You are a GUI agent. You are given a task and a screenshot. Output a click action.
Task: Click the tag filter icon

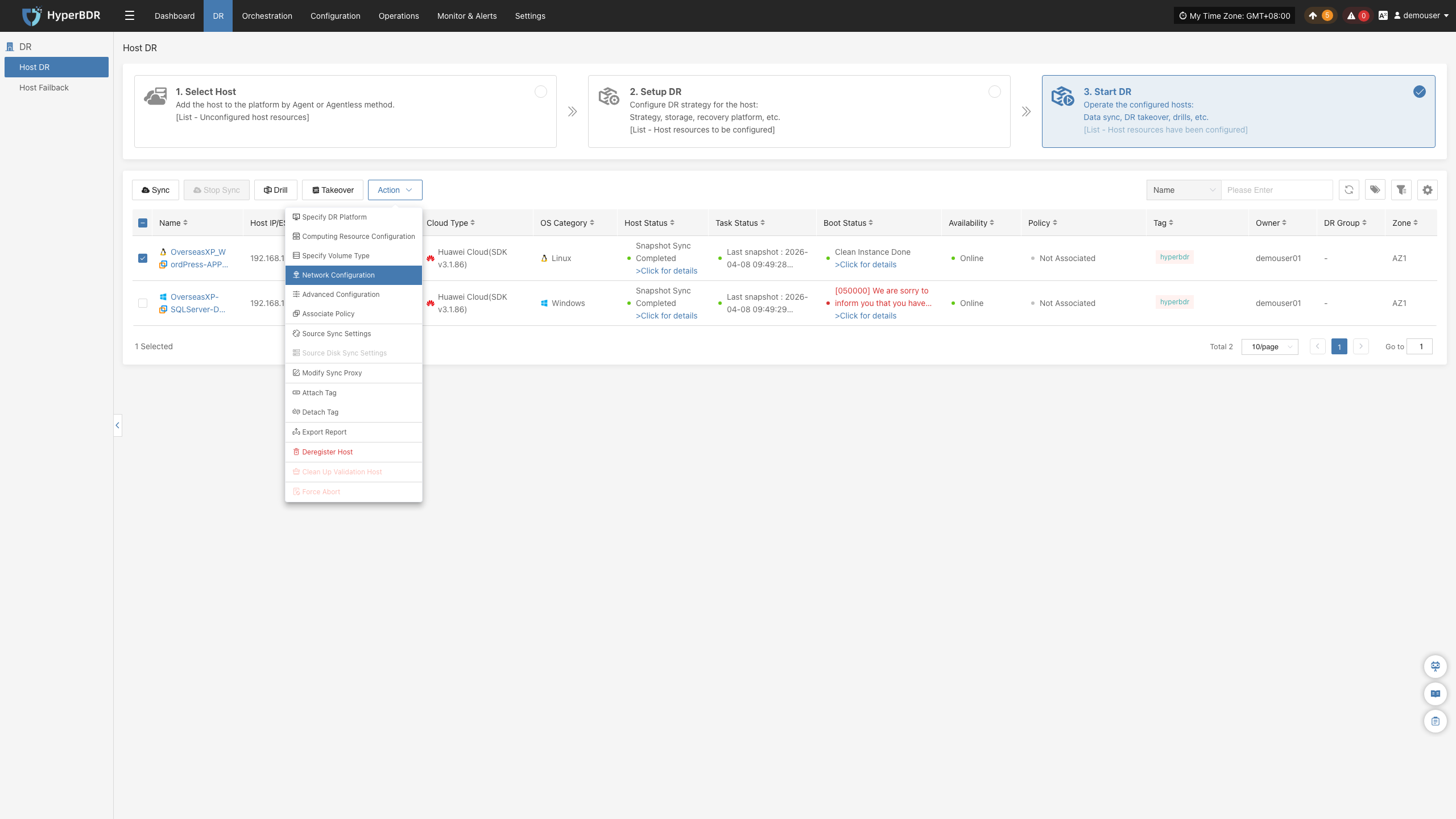(x=1375, y=190)
